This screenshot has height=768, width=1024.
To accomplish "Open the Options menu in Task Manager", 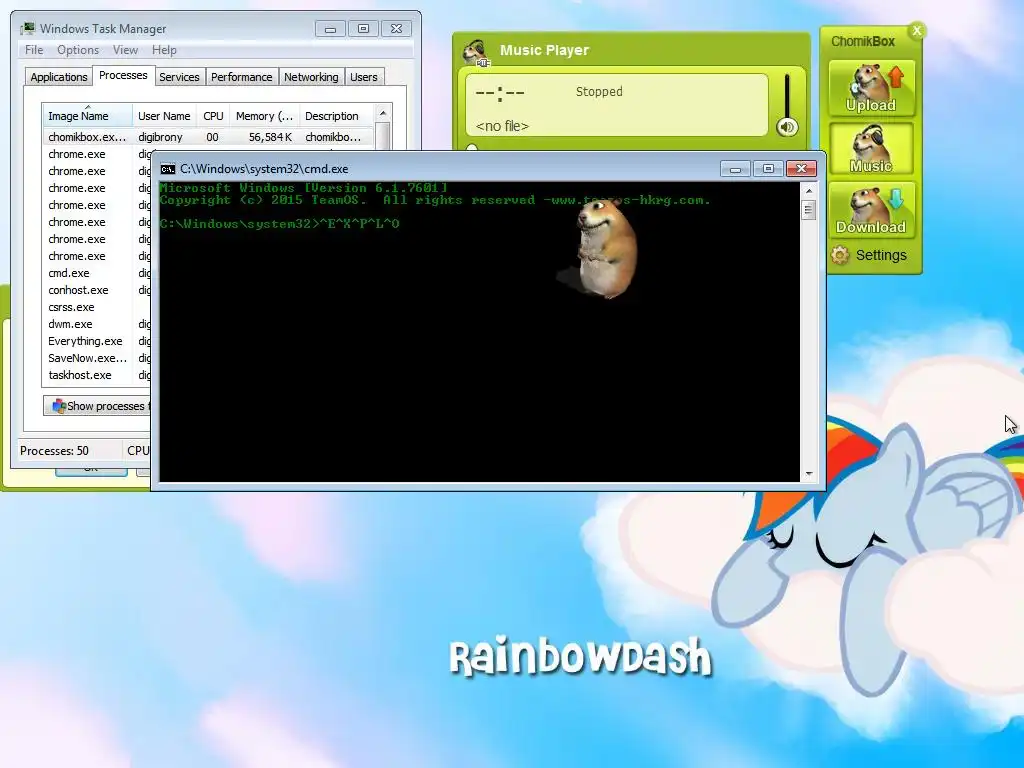I will pos(78,50).
